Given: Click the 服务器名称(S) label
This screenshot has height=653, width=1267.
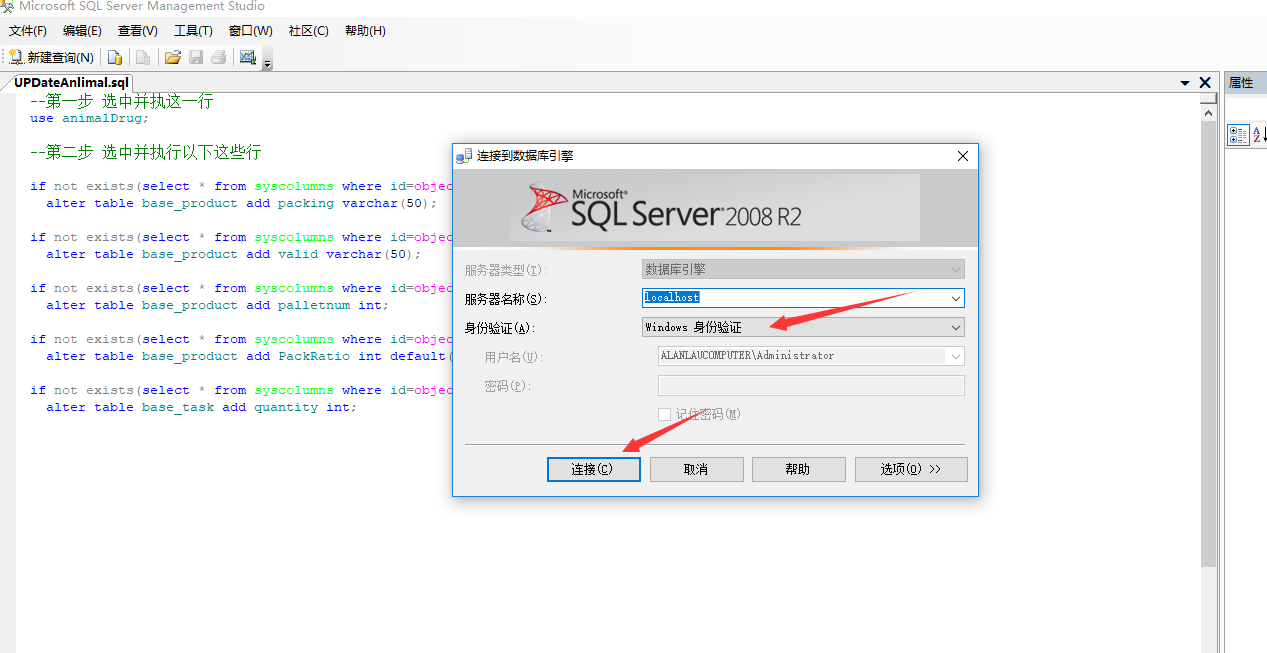Looking at the screenshot, I should 506,299.
